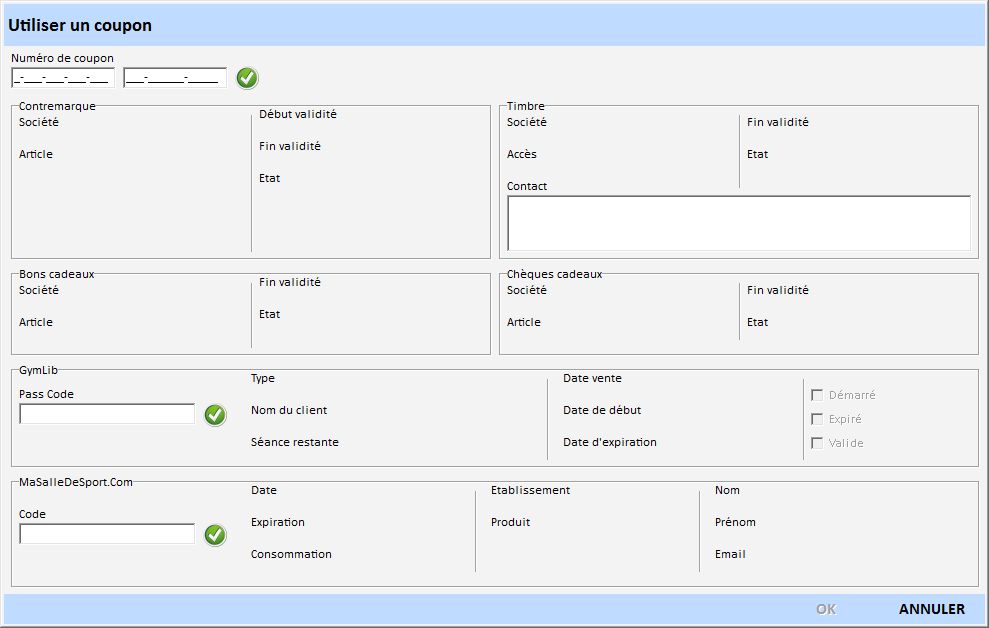Select the GymLib group label
The width and height of the screenshot is (989, 628).
pos(38,370)
